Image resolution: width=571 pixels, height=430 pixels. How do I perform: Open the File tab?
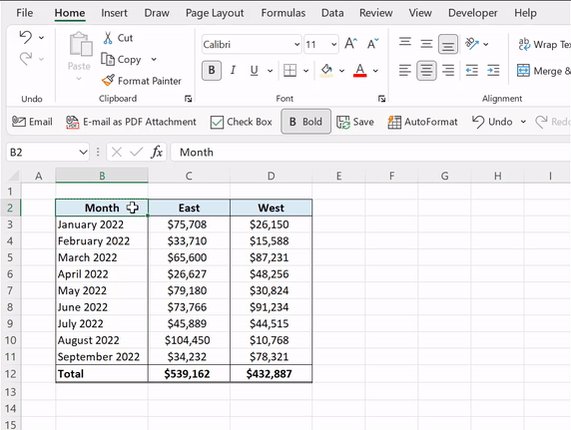[x=24, y=13]
